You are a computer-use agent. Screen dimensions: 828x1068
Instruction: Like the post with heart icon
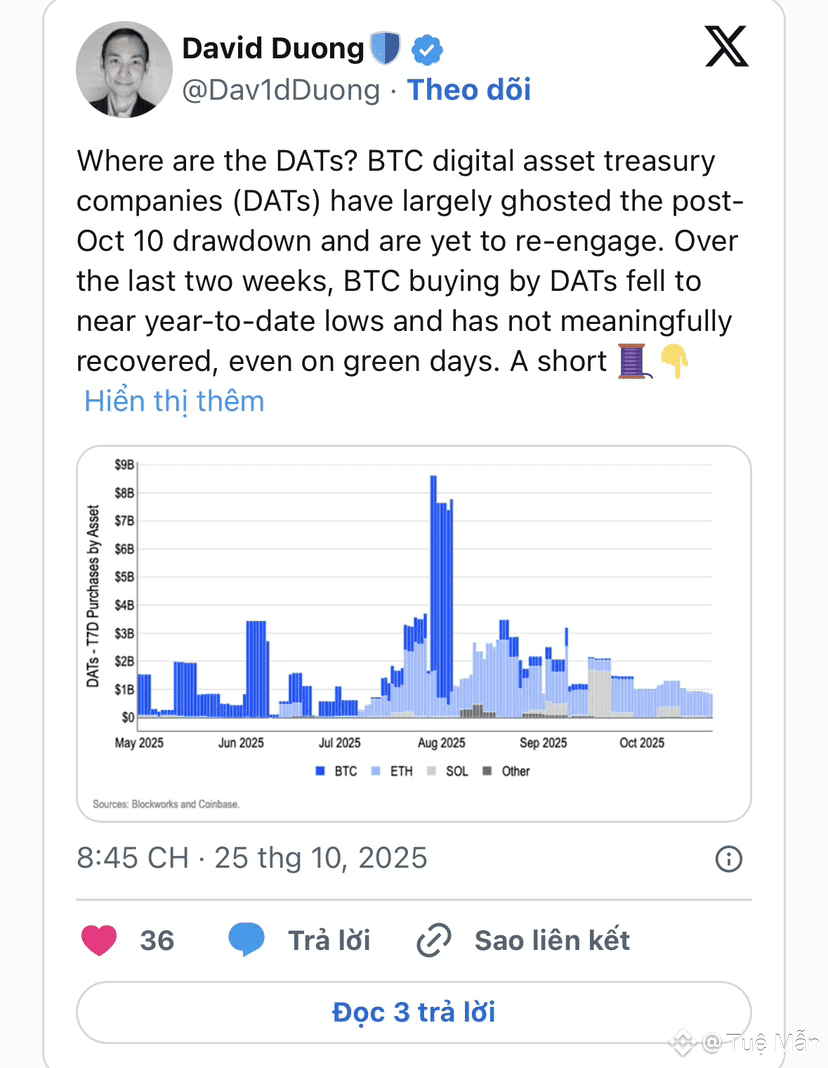[99, 940]
